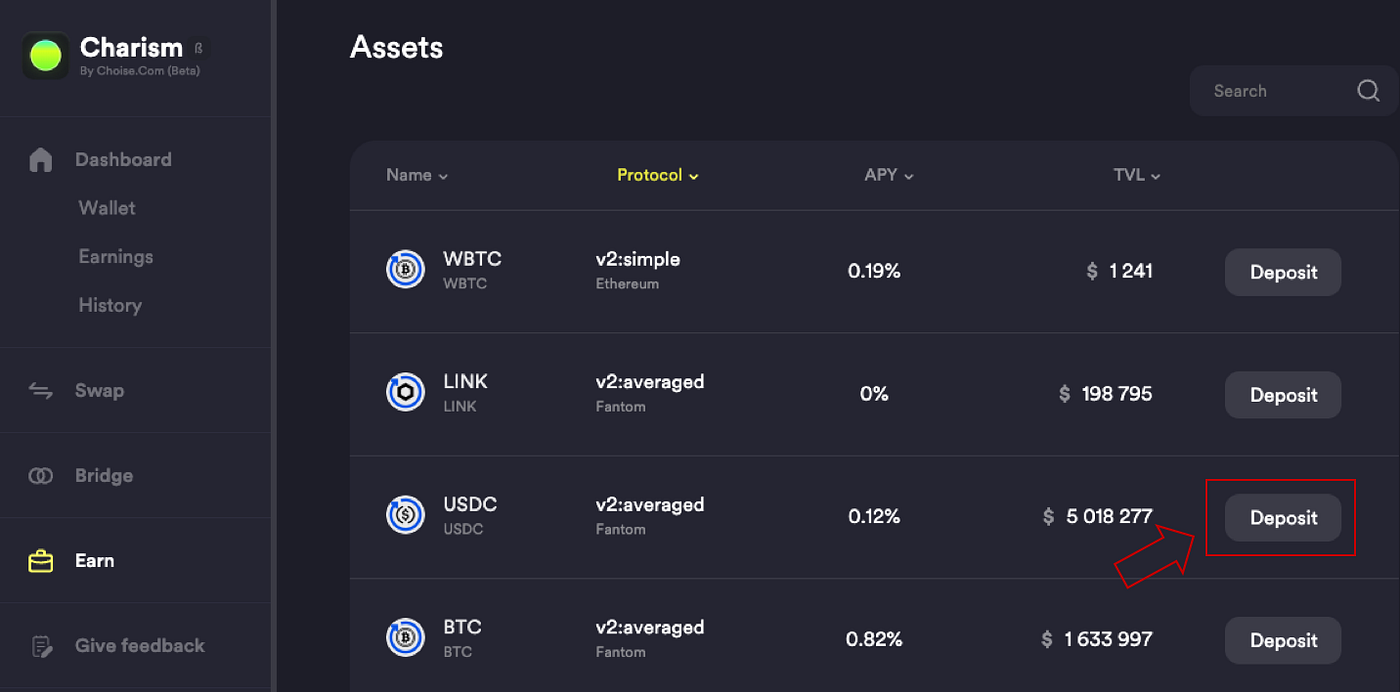Click the USDC coin icon

[406, 515]
